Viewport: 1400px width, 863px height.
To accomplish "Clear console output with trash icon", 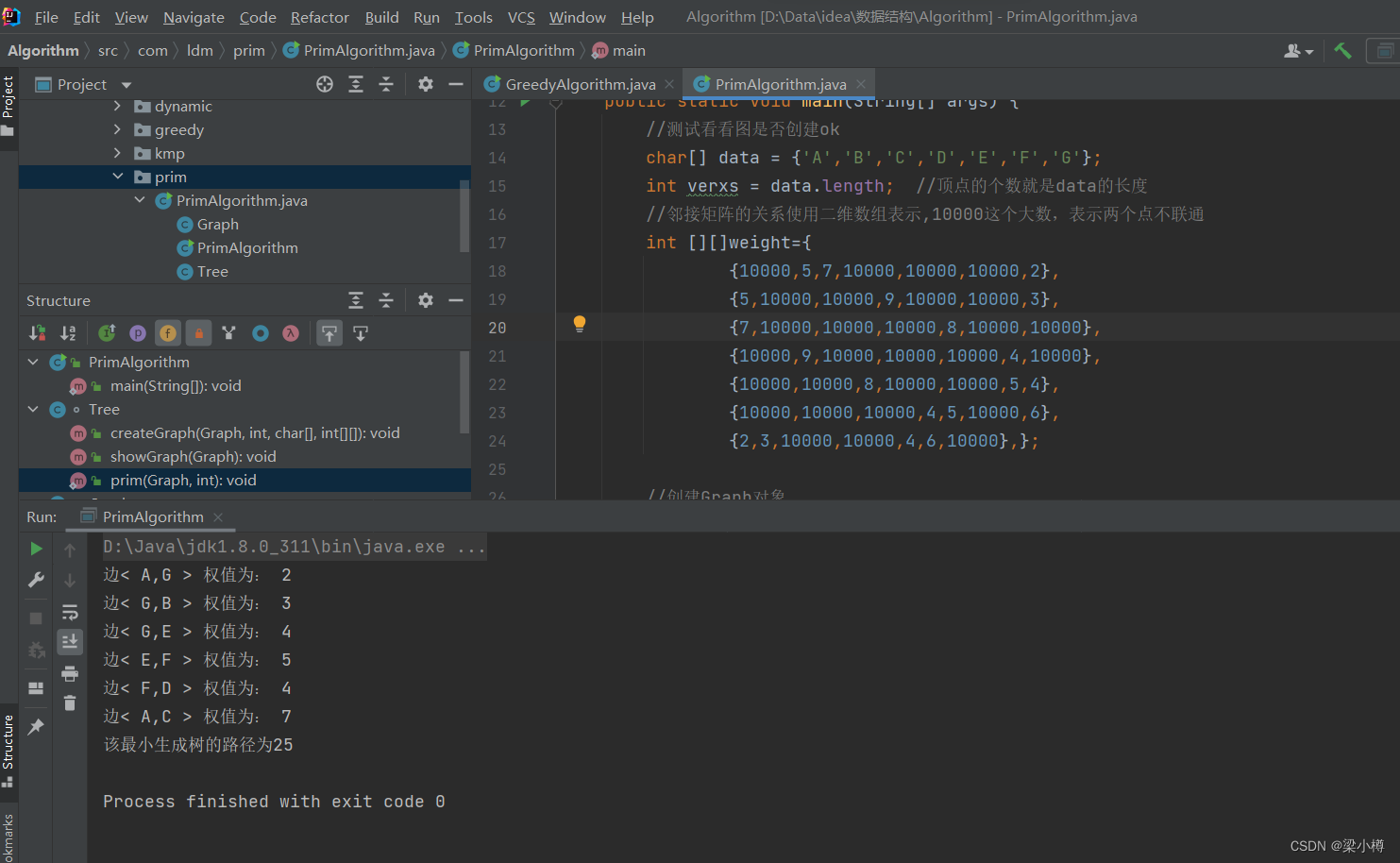I will [70, 702].
